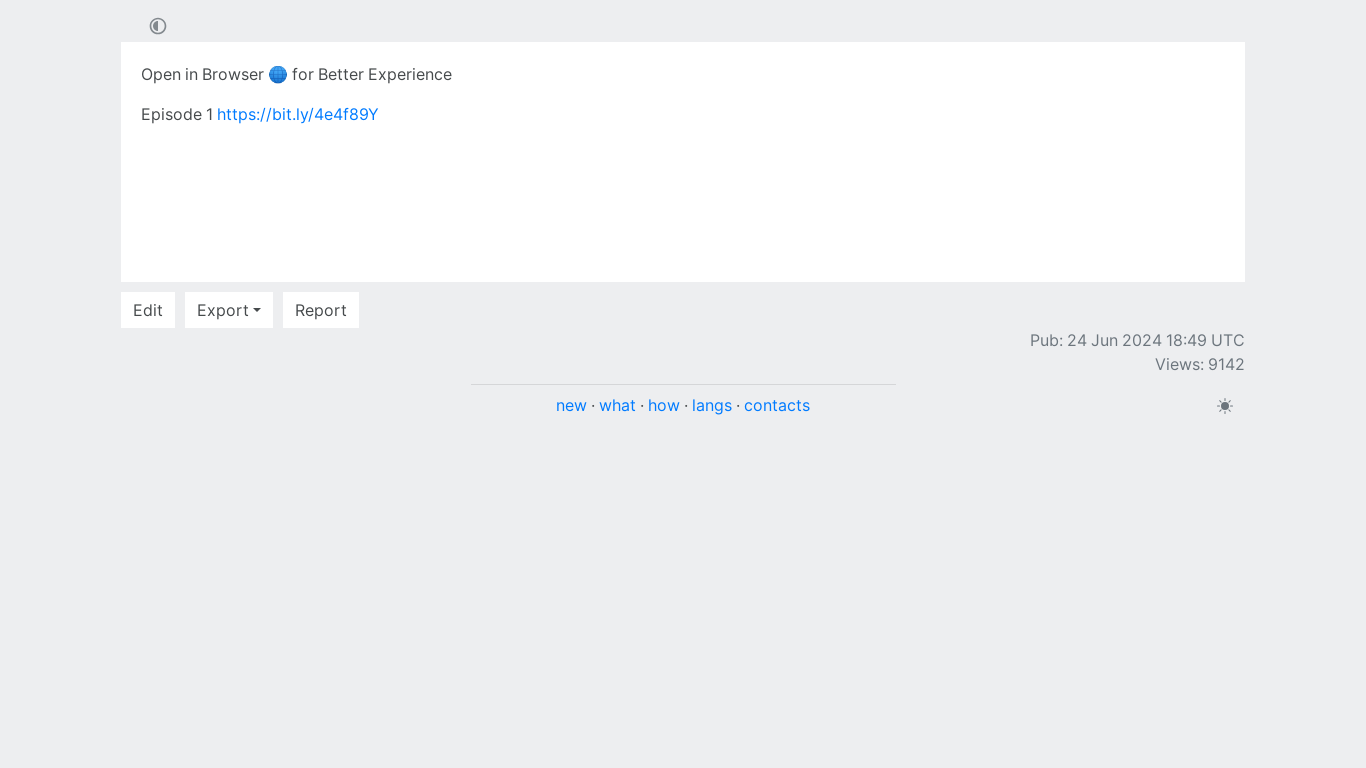Viewport: 1366px width, 768px height.
Task: Open the bit.ly Episode 1 link
Action: 298,114
